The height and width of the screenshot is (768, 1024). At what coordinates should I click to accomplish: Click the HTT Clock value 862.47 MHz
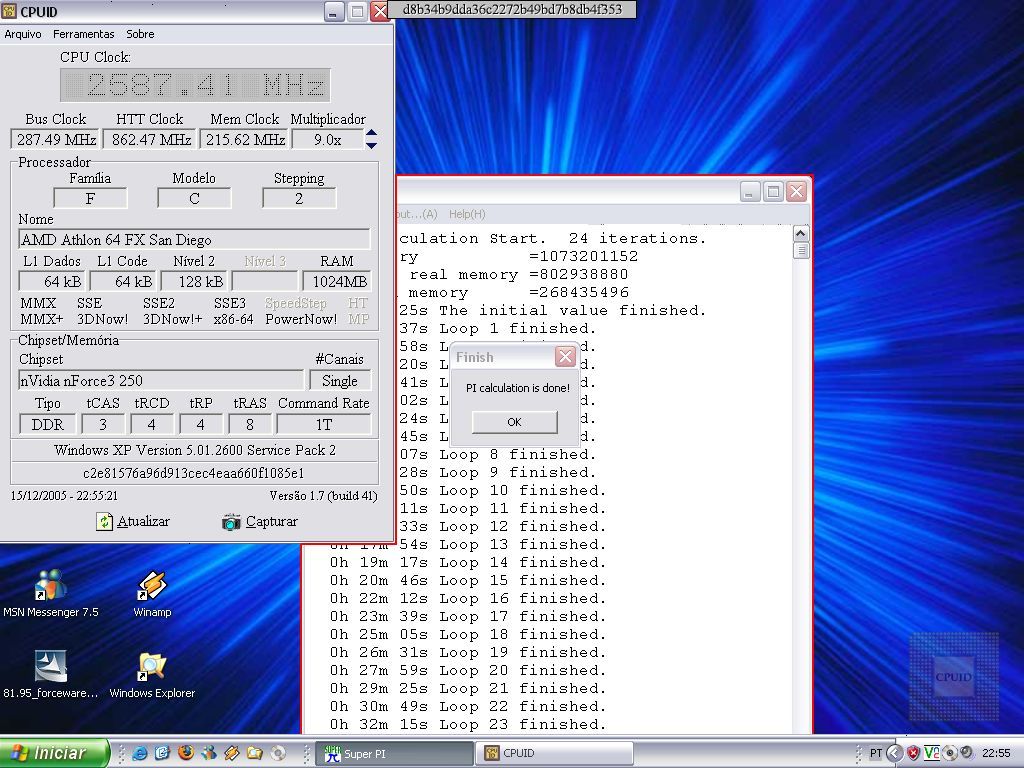[150, 140]
